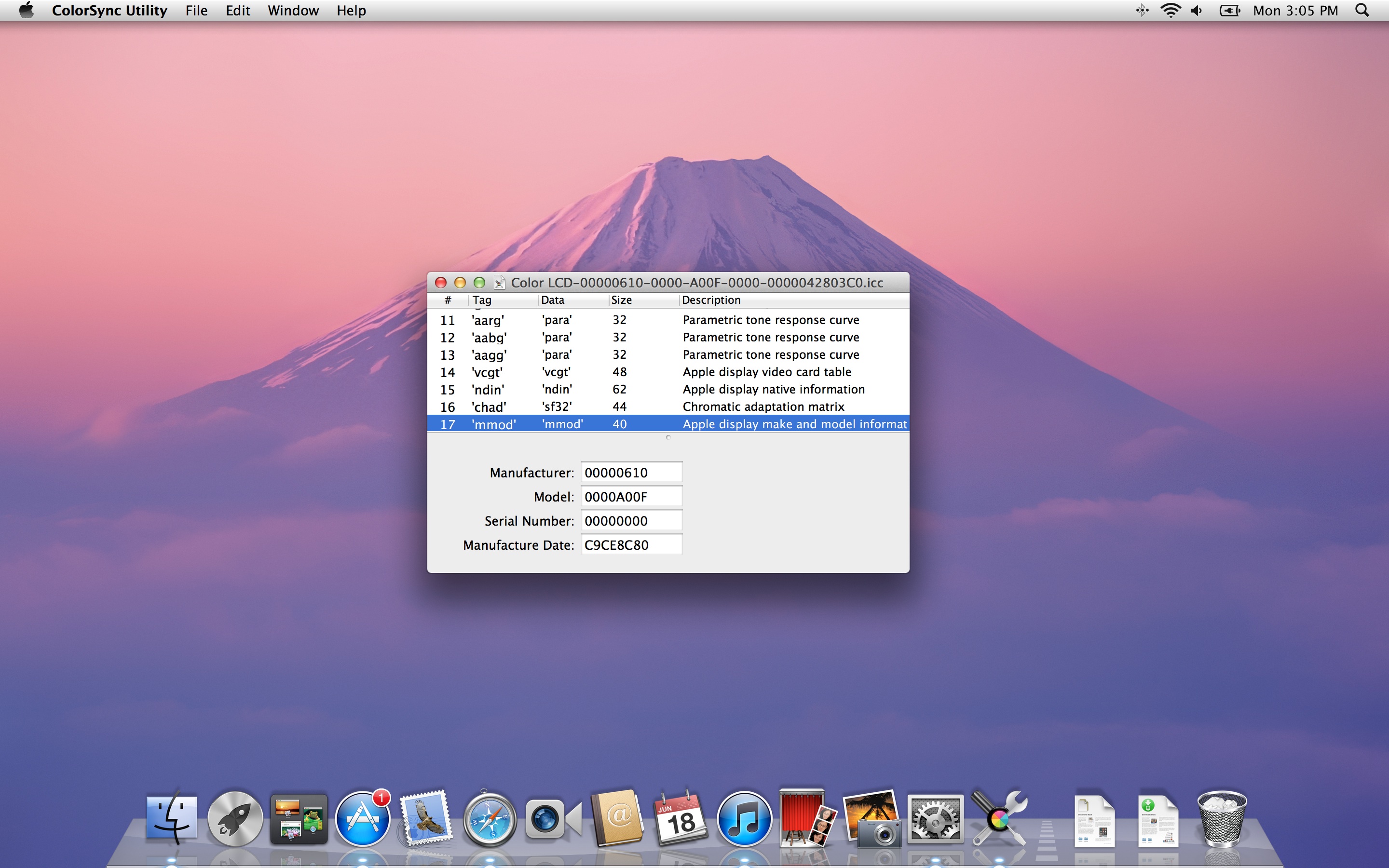Click 'sf32' data cell in row 16

point(557,407)
